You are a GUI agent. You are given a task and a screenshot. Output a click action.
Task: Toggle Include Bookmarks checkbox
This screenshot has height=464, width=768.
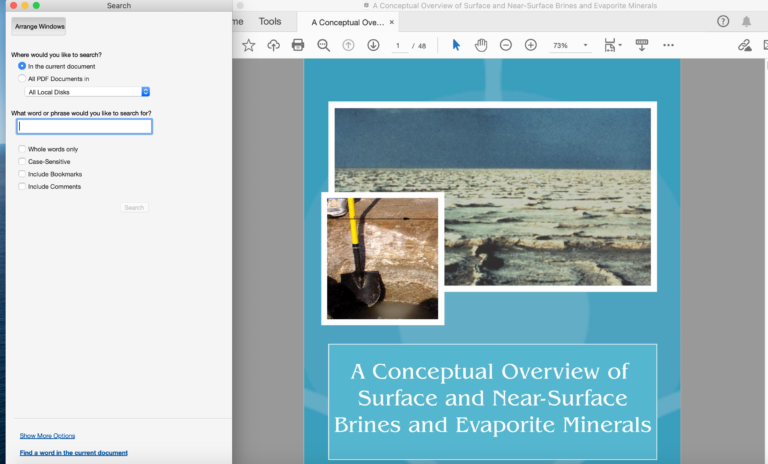pos(22,174)
